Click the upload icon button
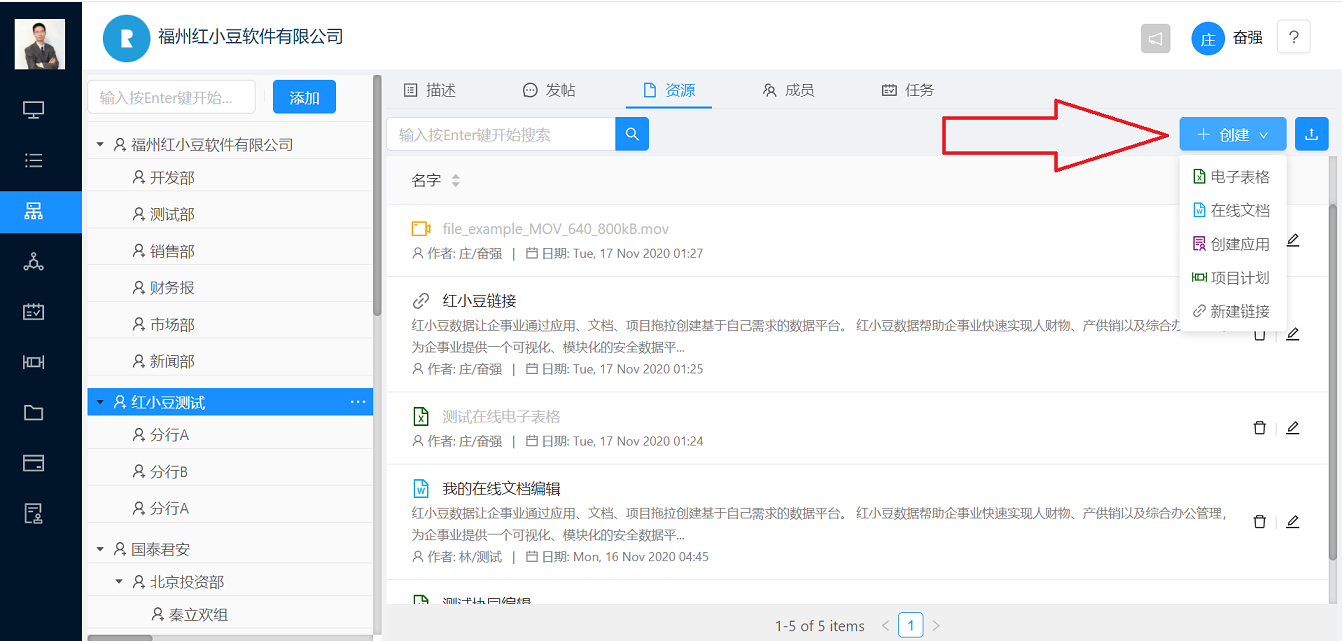This screenshot has height=641, width=1342. 1312,134
